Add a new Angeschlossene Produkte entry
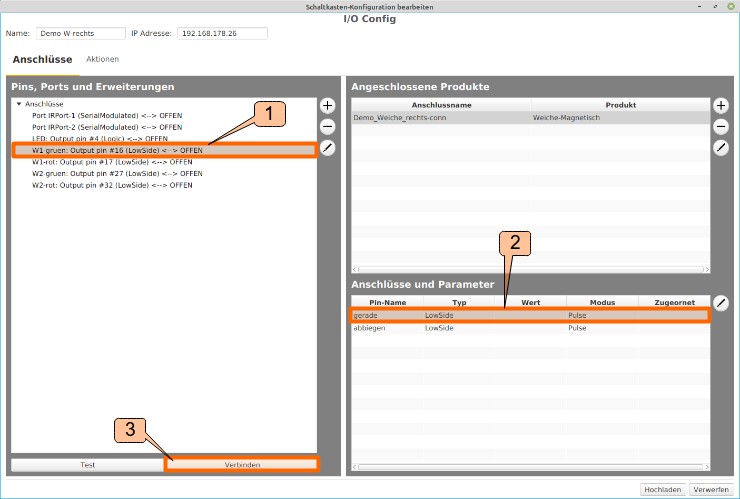740x499 pixels. [721, 105]
